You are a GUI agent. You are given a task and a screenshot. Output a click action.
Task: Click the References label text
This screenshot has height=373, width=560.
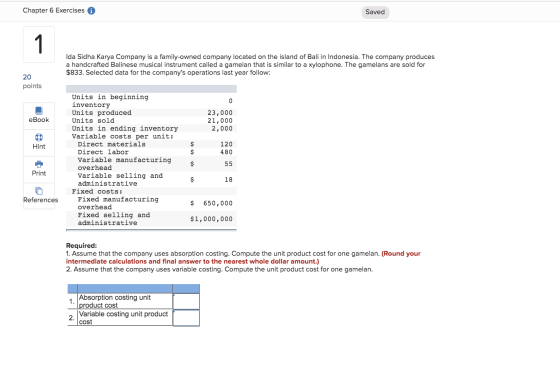tap(40, 200)
